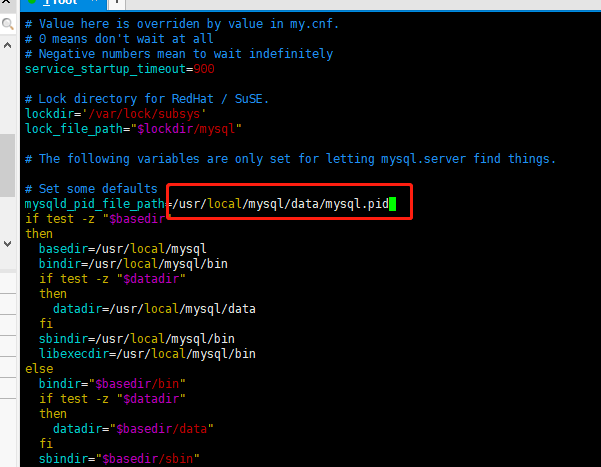The width and height of the screenshot is (601, 467).
Task: Click the line if test -z "$basedir"
Action: click(x=98, y=219)
